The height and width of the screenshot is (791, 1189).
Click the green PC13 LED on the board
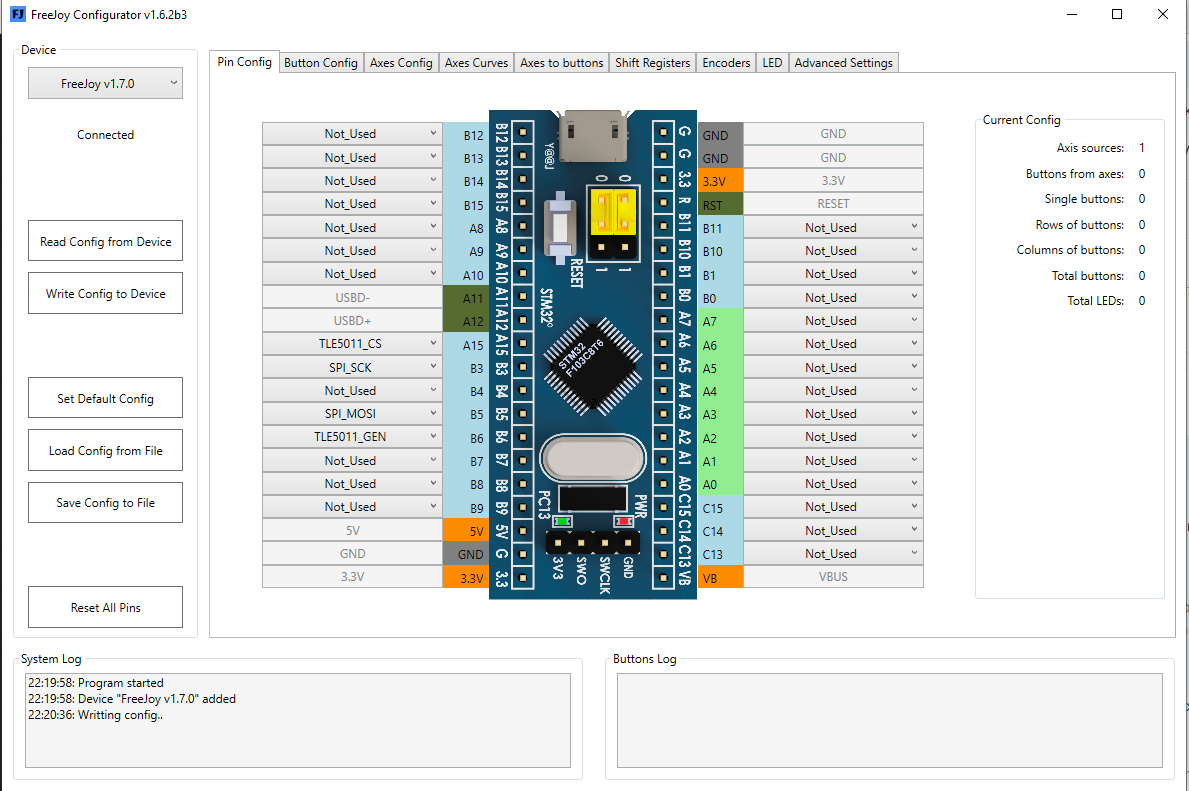point(562,522)
